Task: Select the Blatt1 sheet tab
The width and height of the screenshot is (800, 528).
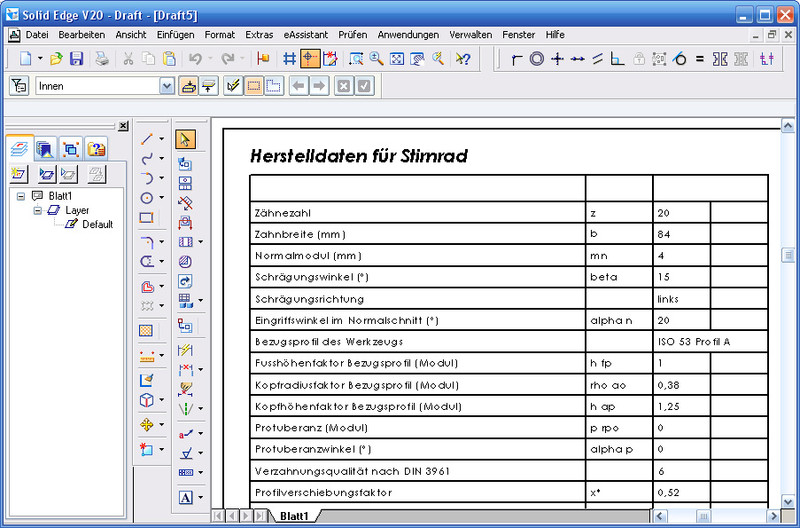Action: coord(293,516)
